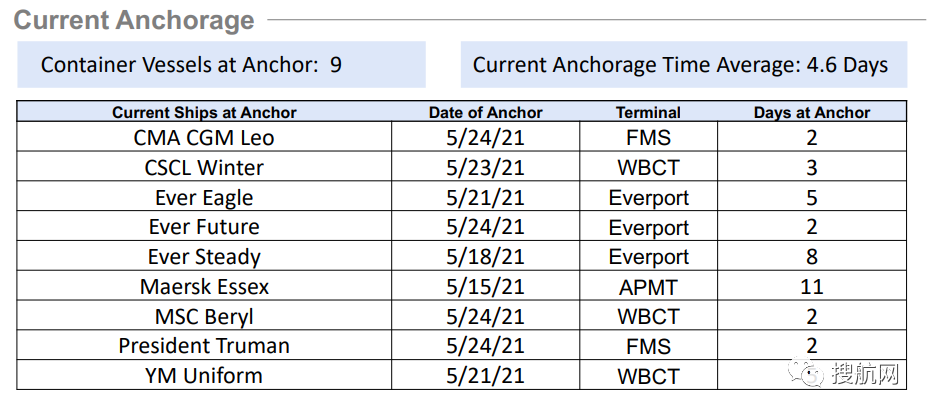This screenshot has width=929, height=414.
Task: Click the Maersk Essex ship name
Action: click(x=204, y=287)
